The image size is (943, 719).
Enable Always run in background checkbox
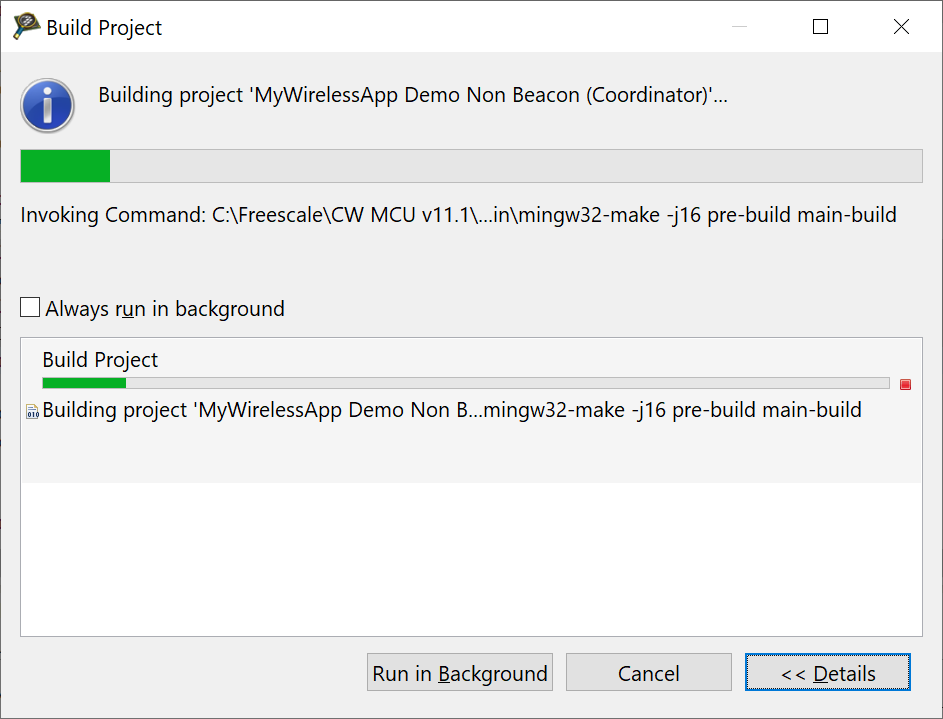[x=31, y=308]
